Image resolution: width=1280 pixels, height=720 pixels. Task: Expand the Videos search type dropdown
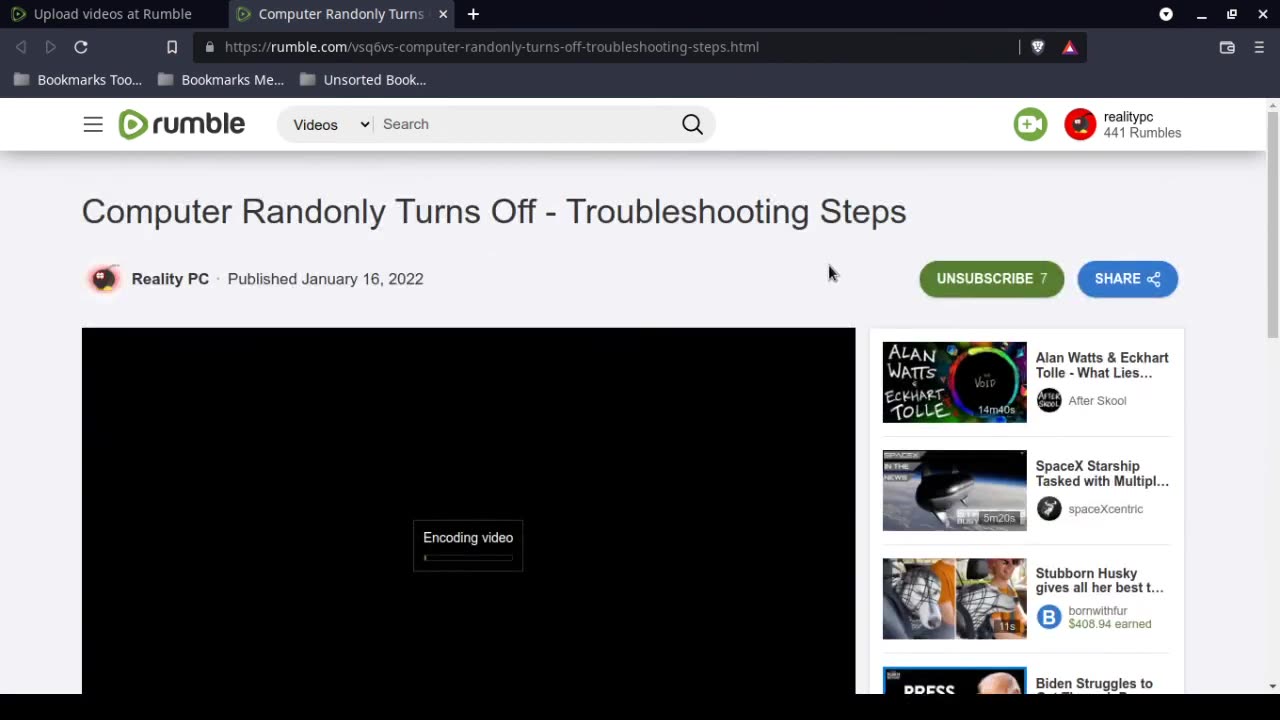click(x=330, y=124)
